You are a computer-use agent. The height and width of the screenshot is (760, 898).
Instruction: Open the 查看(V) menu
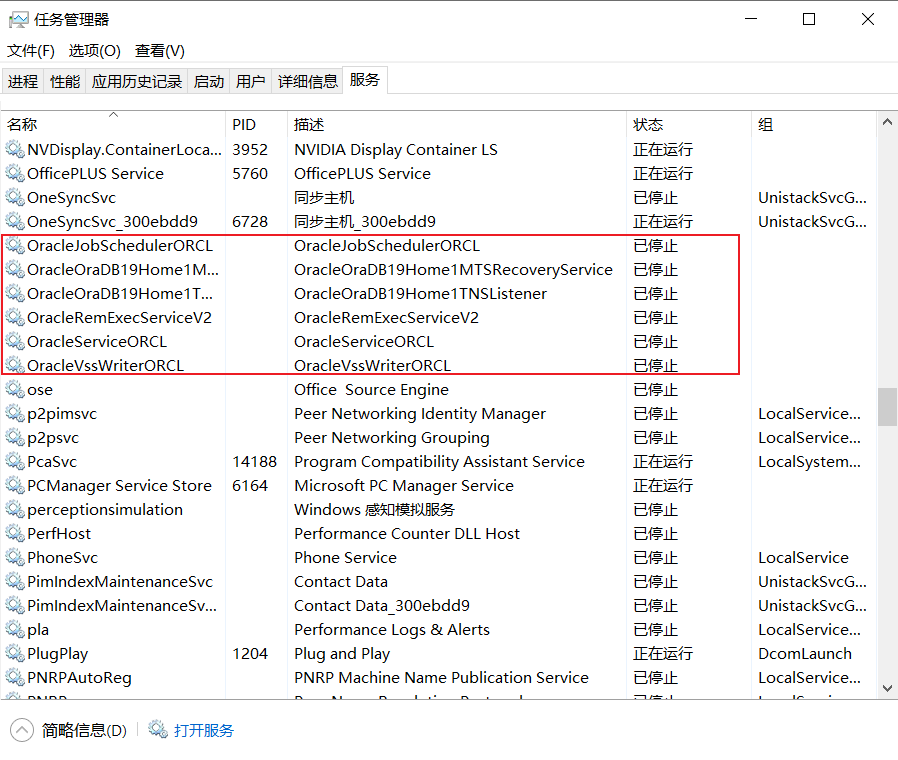160,51
